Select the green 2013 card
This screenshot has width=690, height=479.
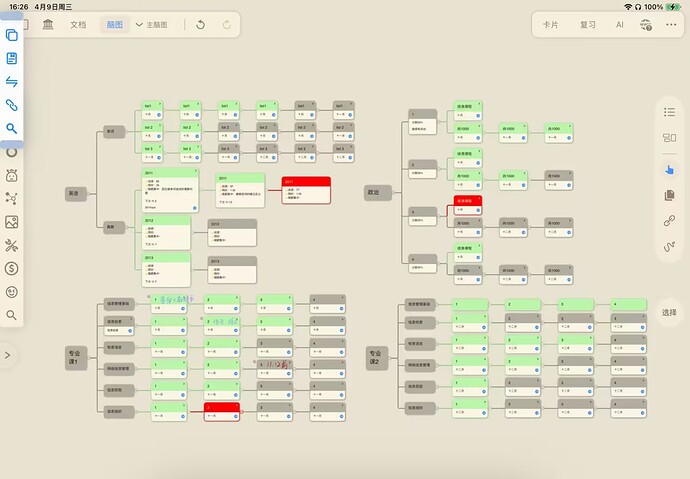coord(166,270)
